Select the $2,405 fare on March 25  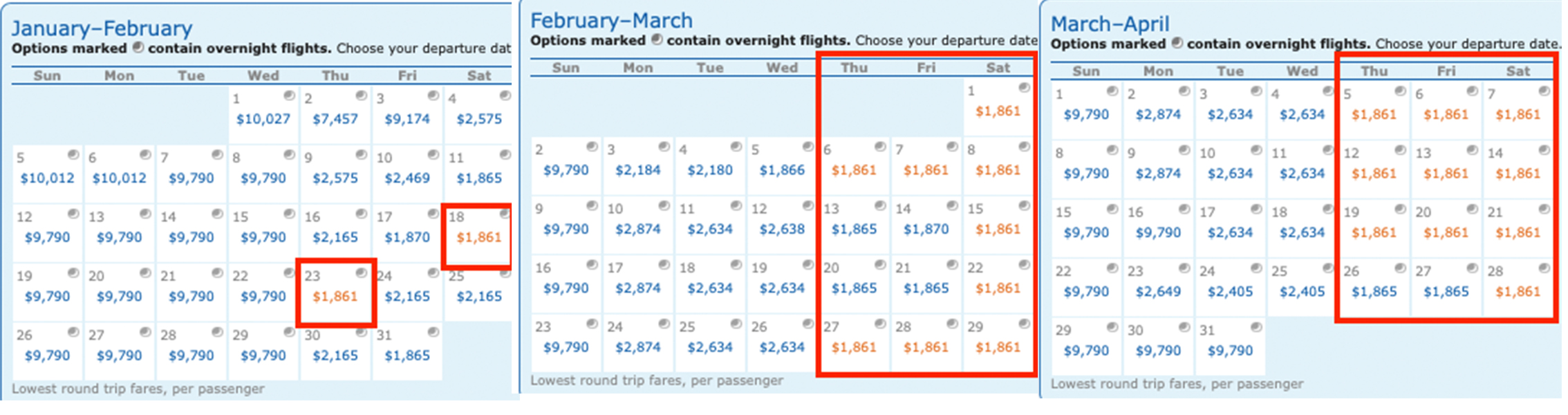[x=1301, y=292]
